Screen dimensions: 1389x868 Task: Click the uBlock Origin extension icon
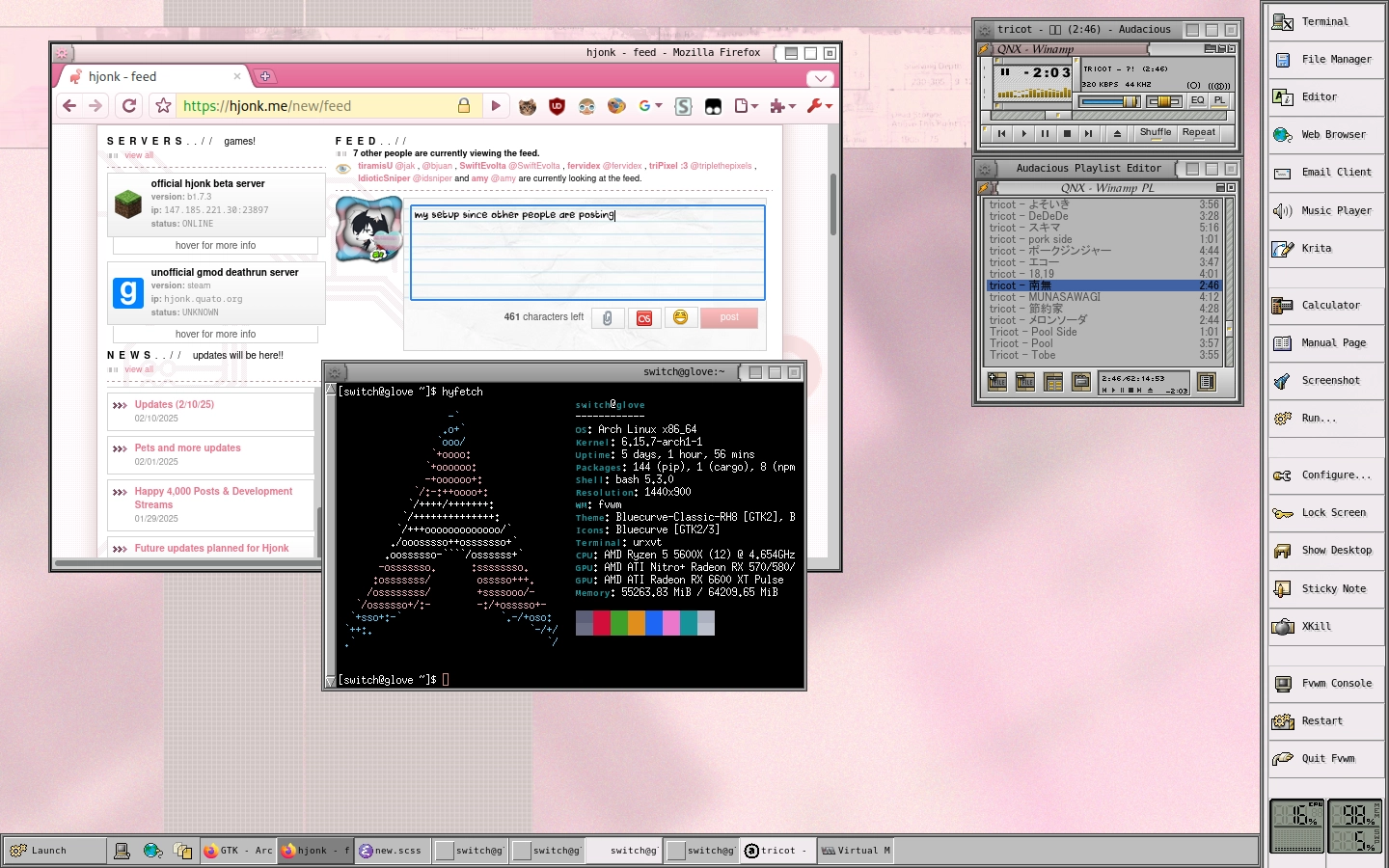point(557,106)
